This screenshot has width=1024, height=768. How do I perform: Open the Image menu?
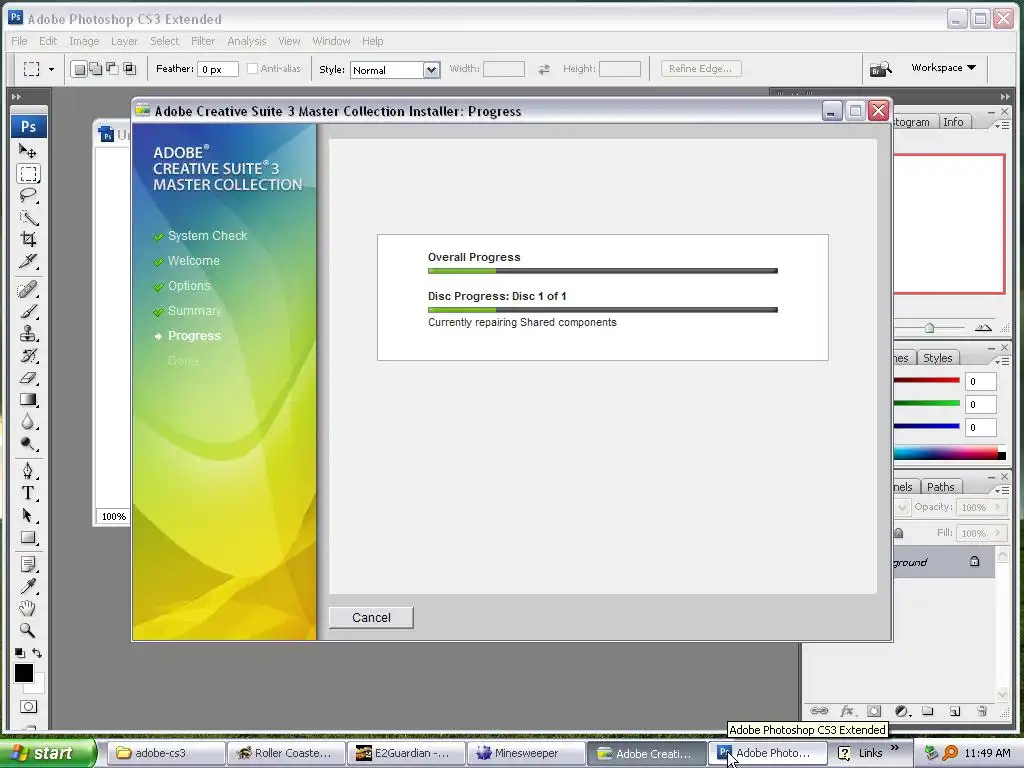point(84,41)
